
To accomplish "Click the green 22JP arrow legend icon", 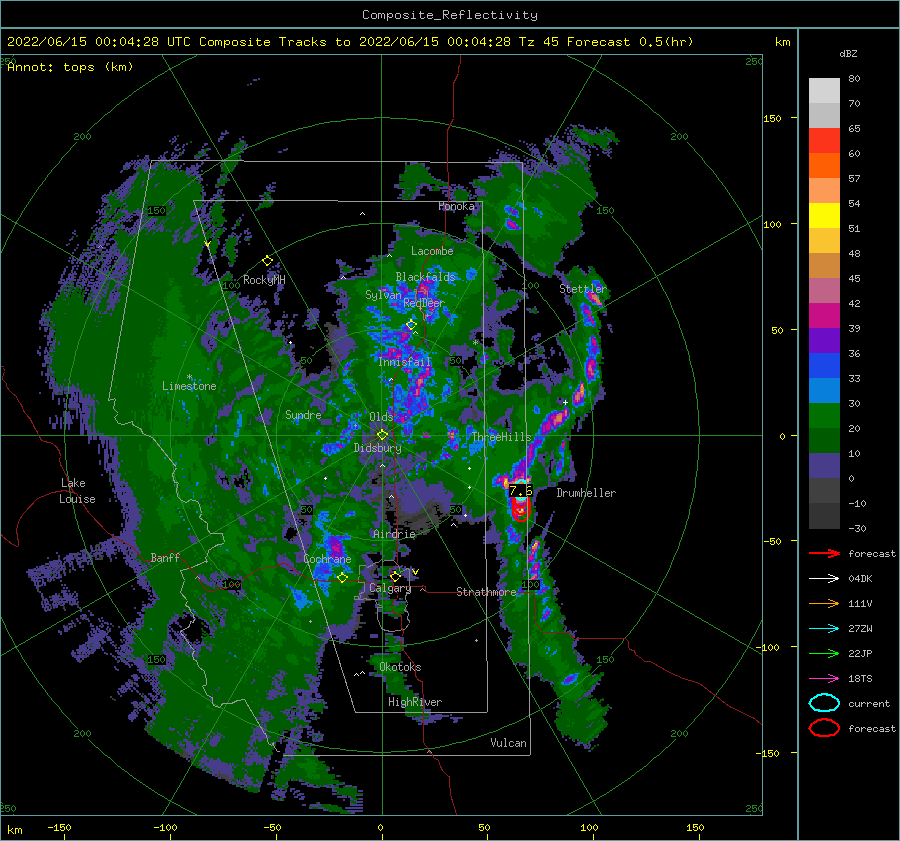I will pos(824,653).
